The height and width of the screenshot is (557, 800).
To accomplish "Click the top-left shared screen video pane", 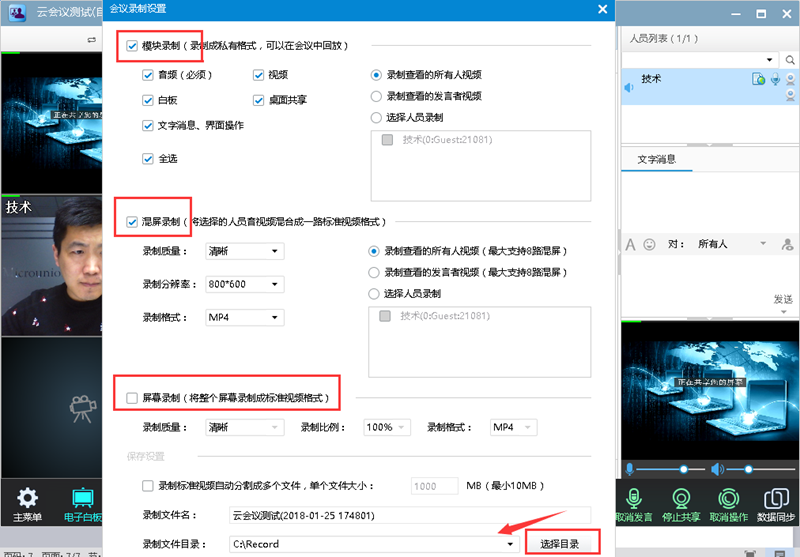I will [x=52, y=122].
